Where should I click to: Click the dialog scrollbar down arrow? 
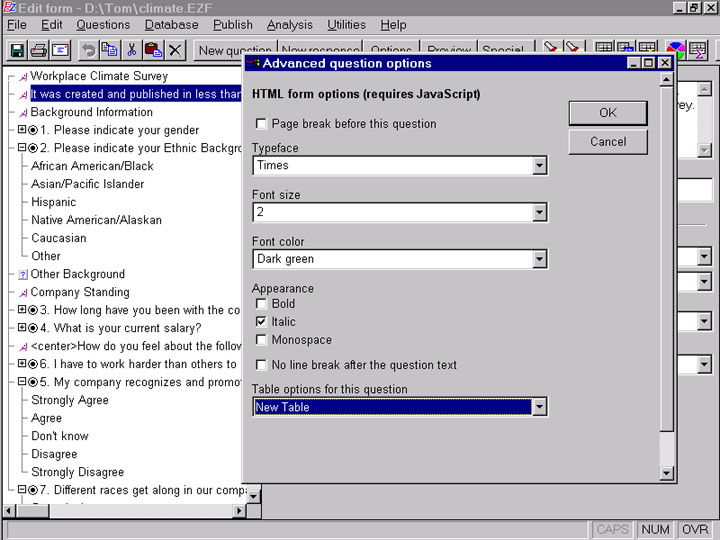(666, 473)
